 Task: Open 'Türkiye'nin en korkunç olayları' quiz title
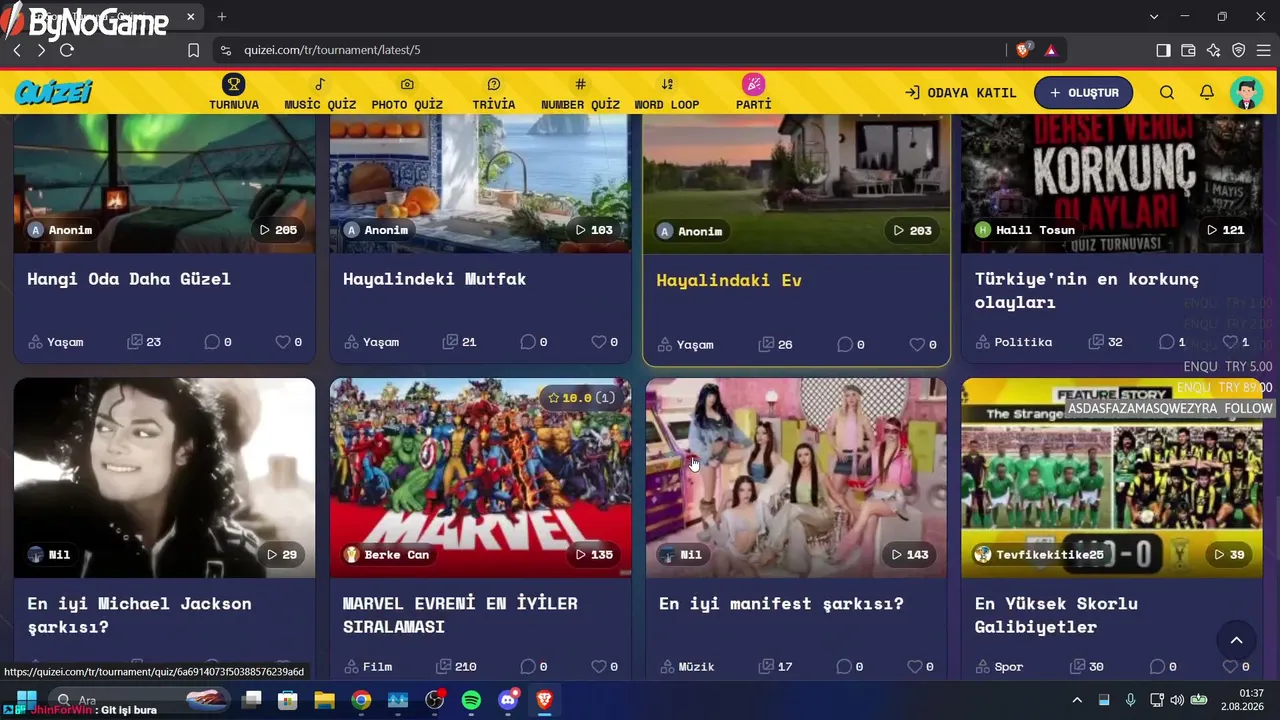[1087, 290]
